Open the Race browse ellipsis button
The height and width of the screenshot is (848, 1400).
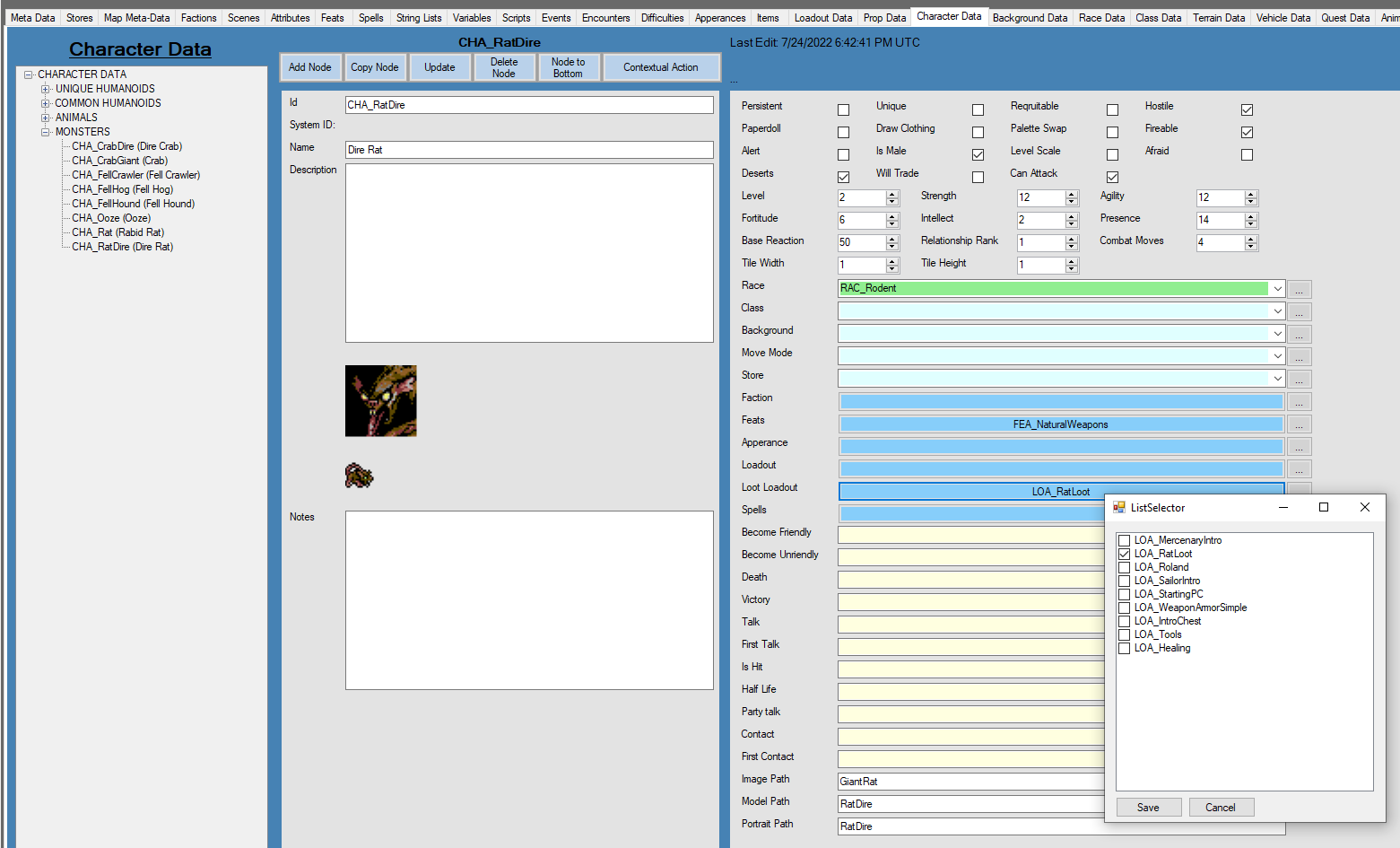pos(1299,289)
